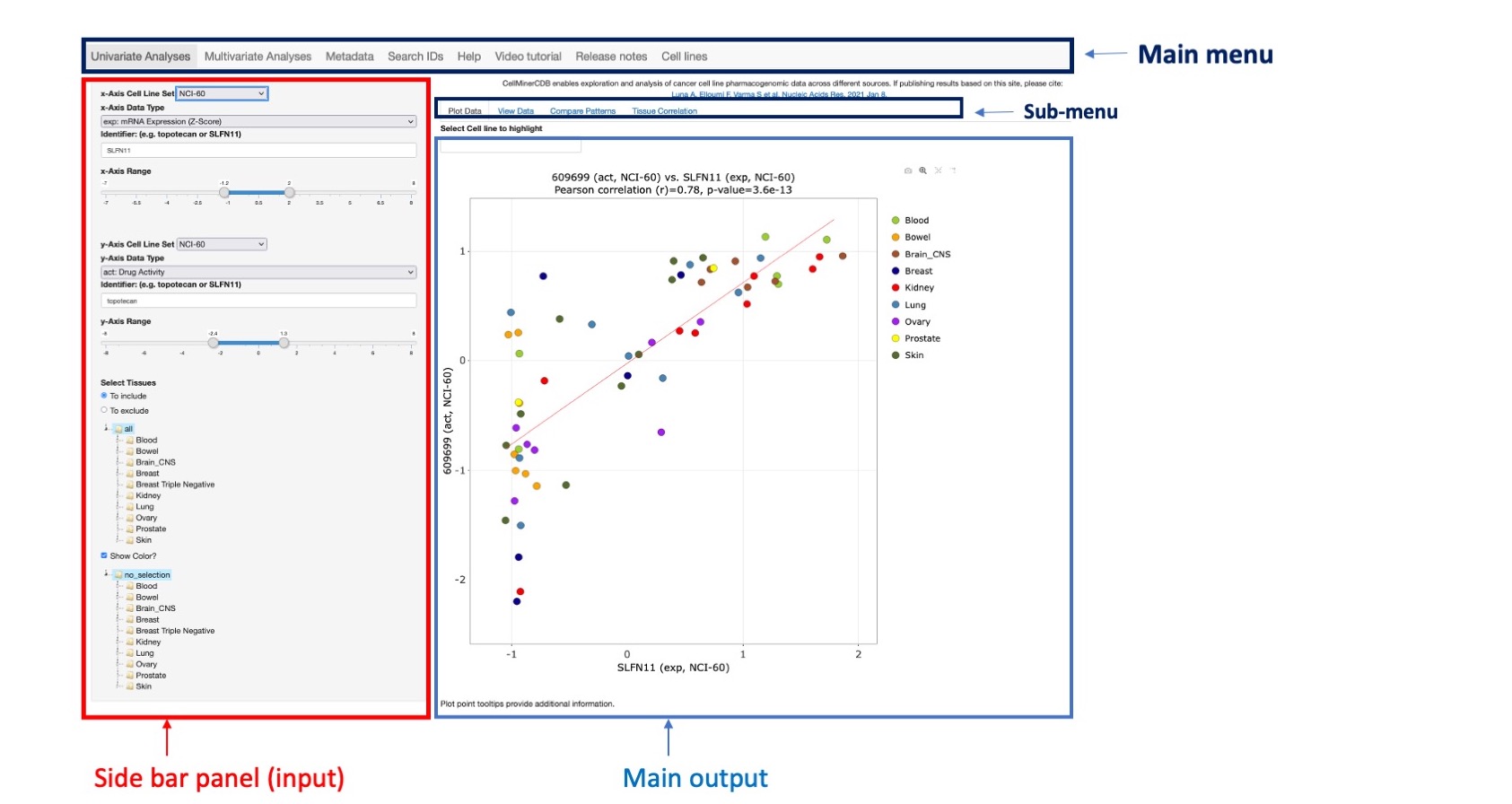Click the Blood legend marker in plot
This screenshot has height=804, width=1512.
[896, 221]
